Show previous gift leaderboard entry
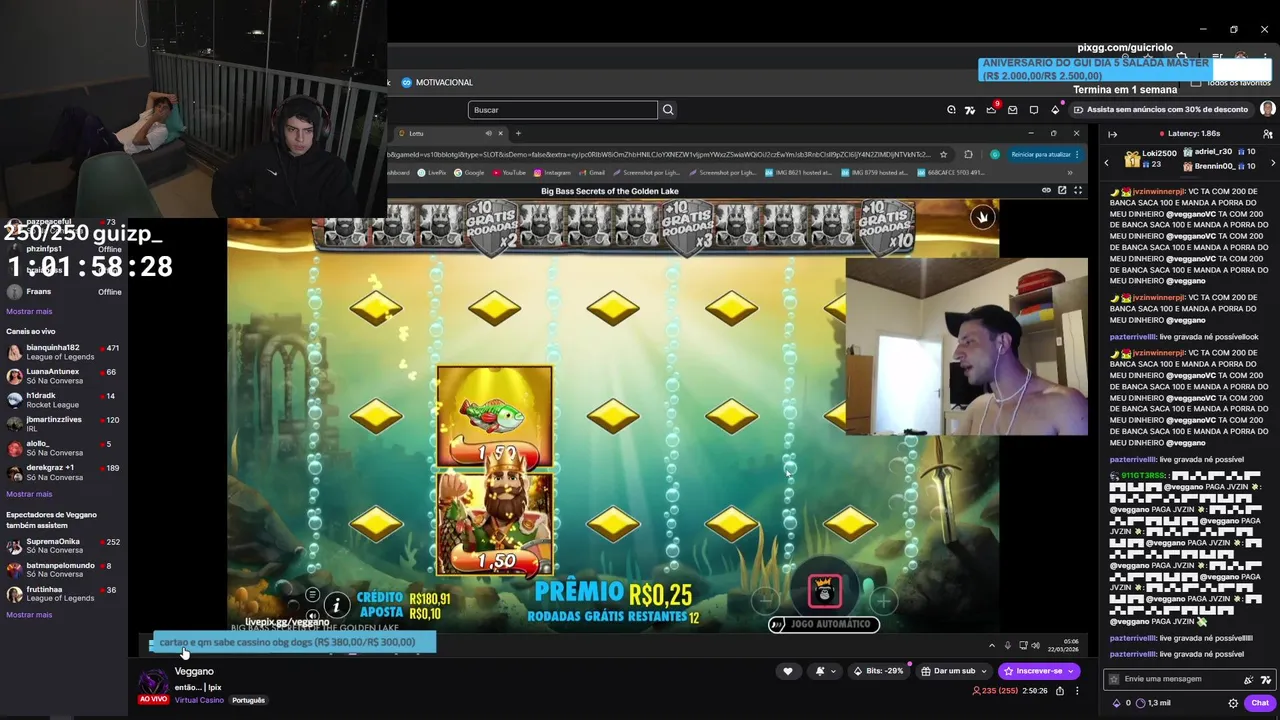The width and height of the screenshot is (1280, 720). 1106,162
